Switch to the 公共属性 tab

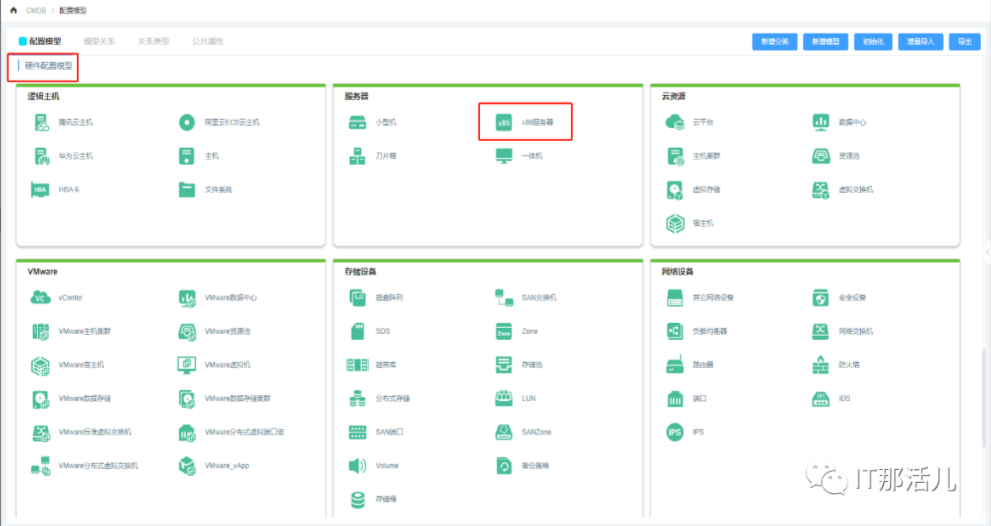pos(208,41)
